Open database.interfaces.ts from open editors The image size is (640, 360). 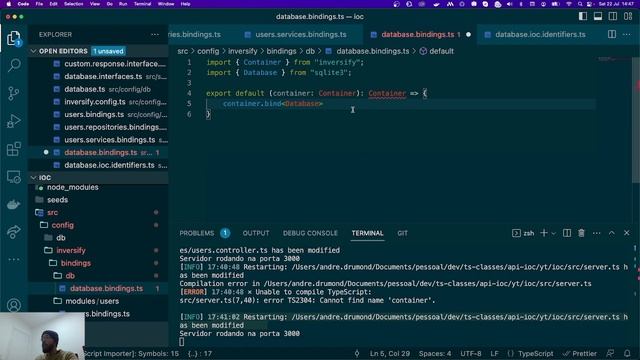click(x=103, y=76)
